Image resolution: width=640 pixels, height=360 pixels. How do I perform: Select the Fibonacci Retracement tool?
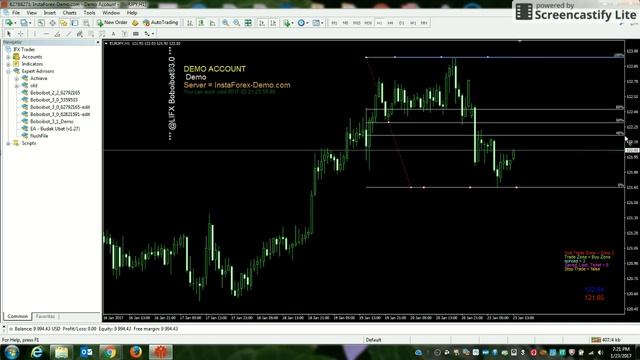click(91, 34)
